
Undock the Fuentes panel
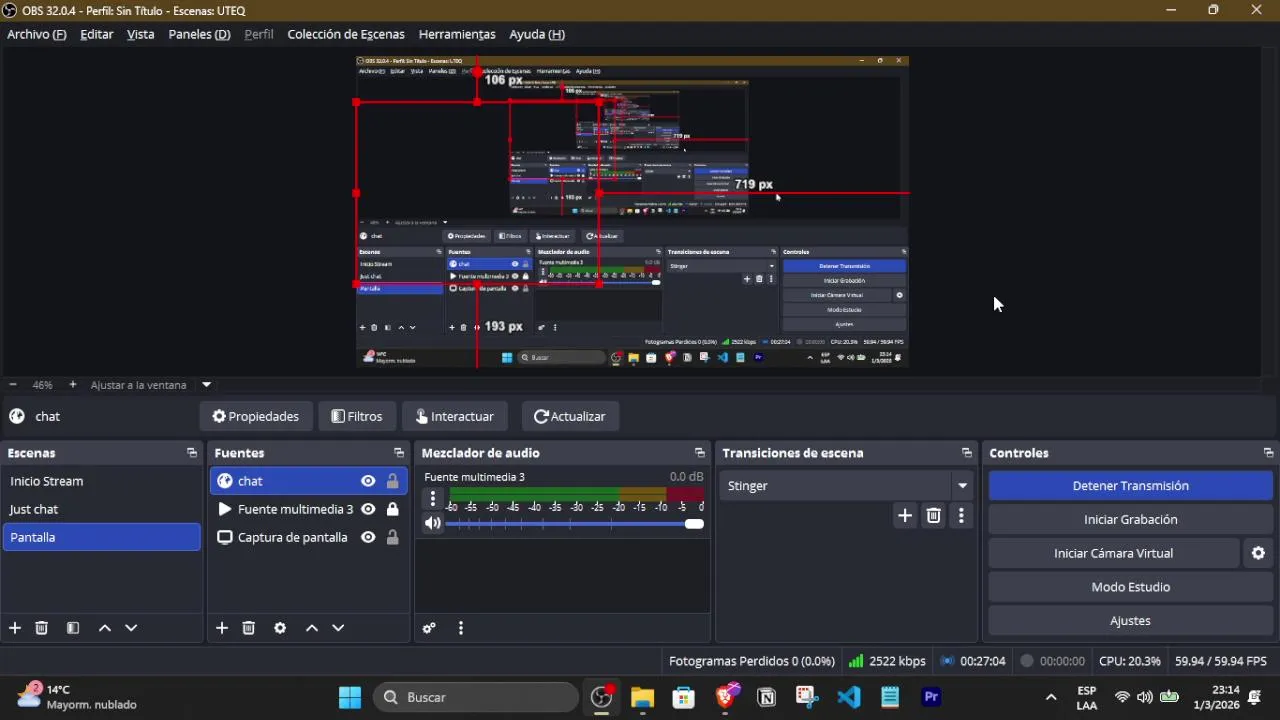coord(399,453)
